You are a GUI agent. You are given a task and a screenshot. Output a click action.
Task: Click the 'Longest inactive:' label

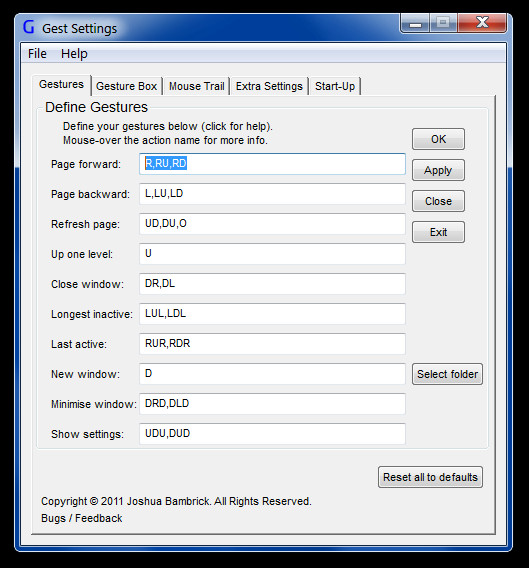(92, 314)
